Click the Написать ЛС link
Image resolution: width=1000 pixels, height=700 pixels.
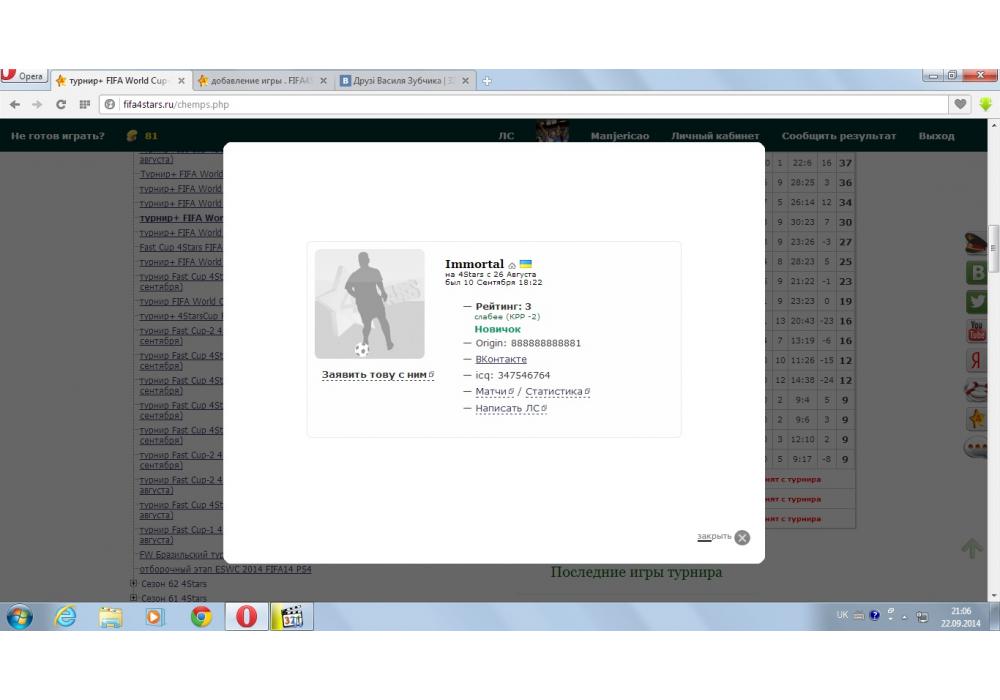[510, 408]
